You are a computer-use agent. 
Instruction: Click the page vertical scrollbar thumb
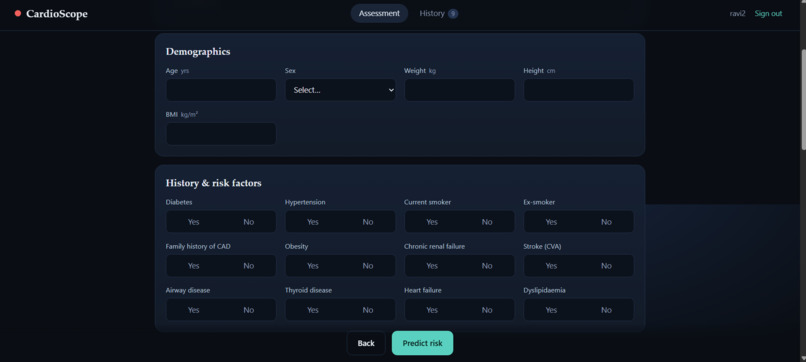[x=803, y=99]
